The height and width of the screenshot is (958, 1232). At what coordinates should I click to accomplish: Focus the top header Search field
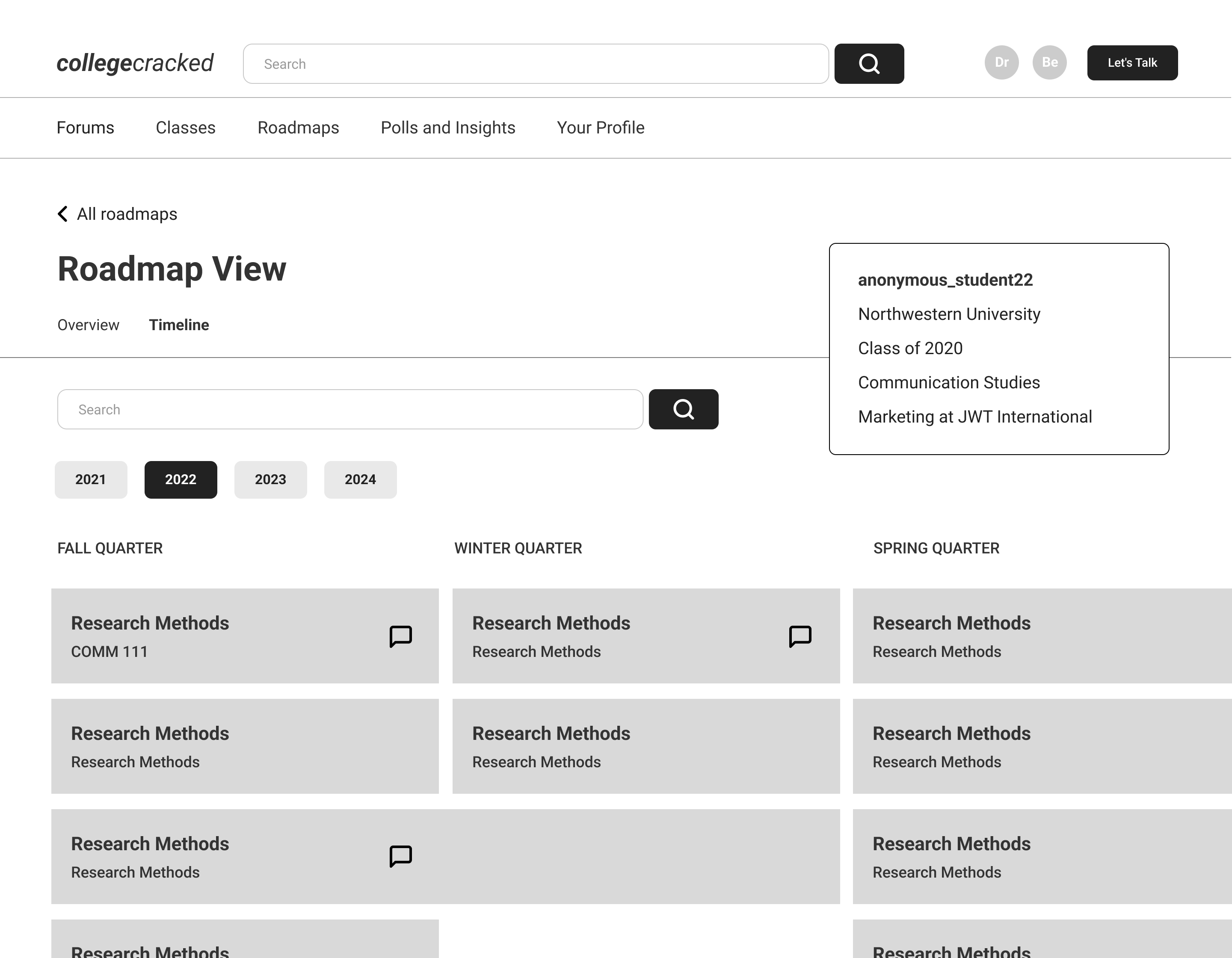535,64
